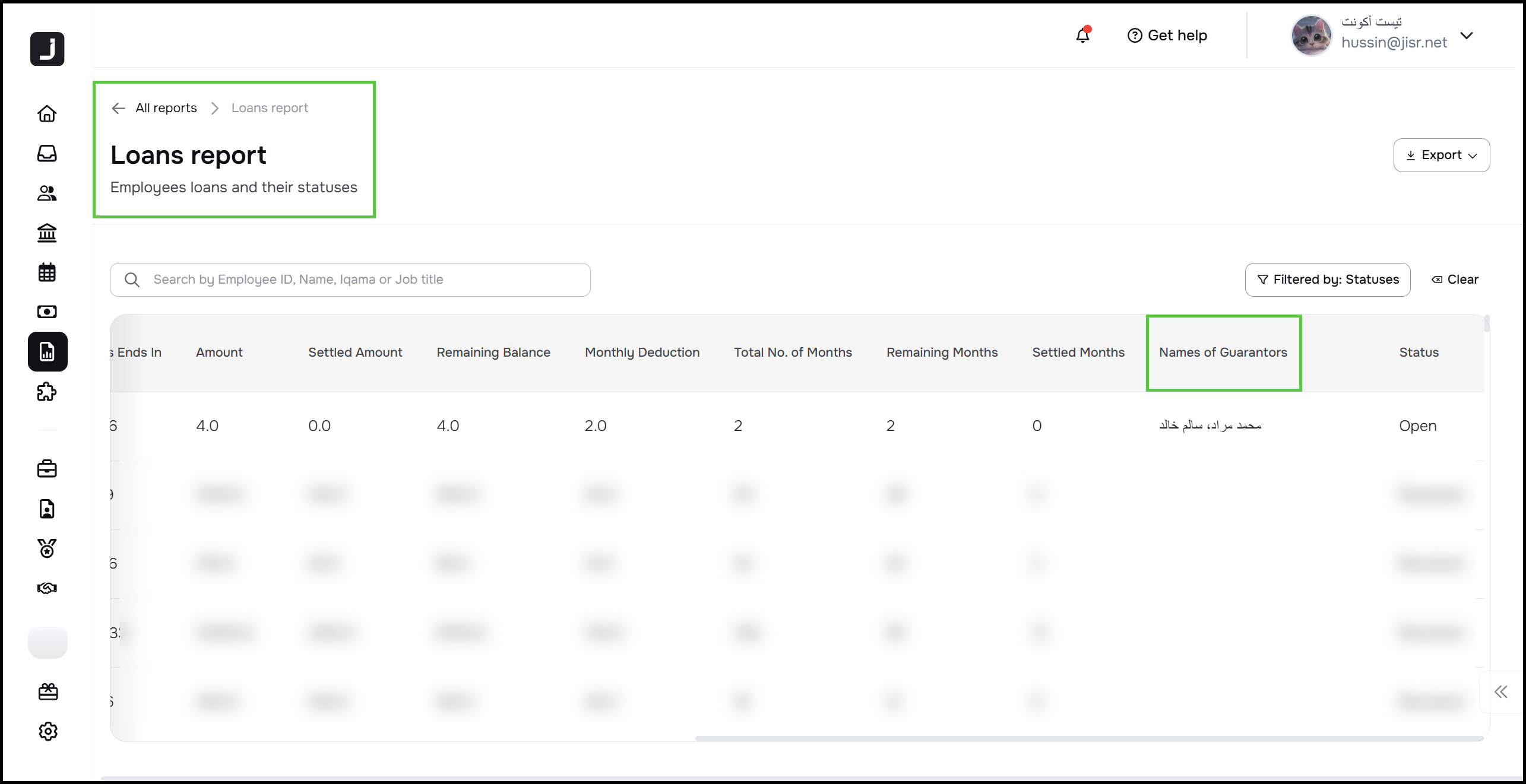The image size is (1526, 784).
Task: Open the employees people icon
Action: click(x=47, y=193)
